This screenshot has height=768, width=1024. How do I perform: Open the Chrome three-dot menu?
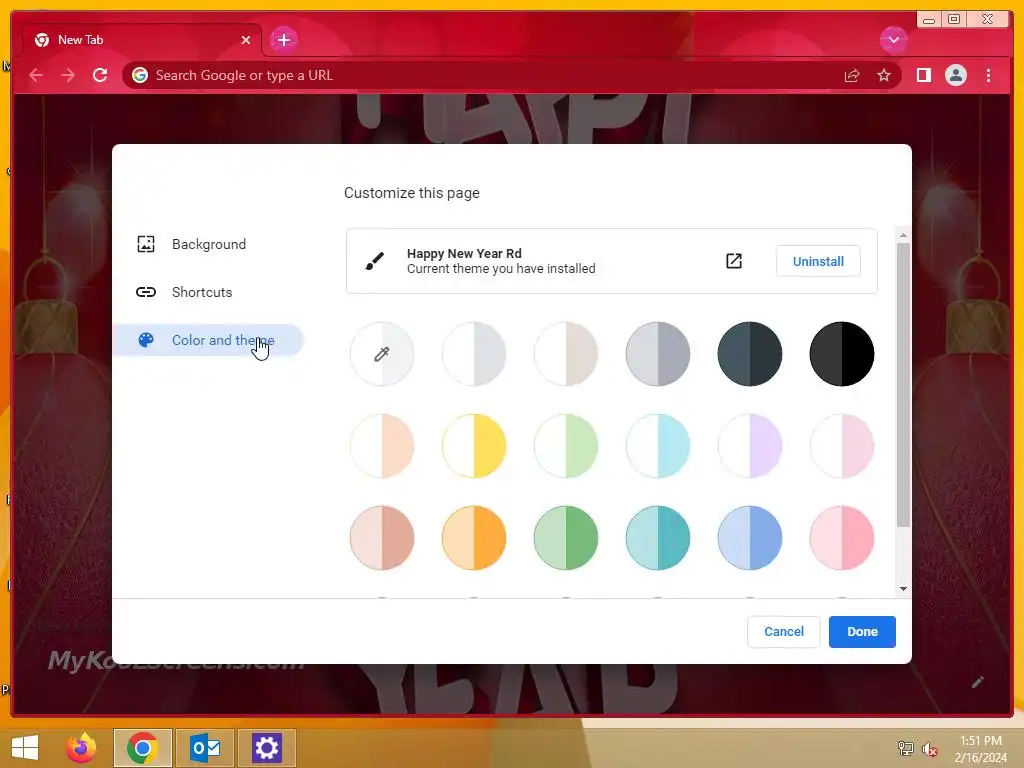coord(988,76)
